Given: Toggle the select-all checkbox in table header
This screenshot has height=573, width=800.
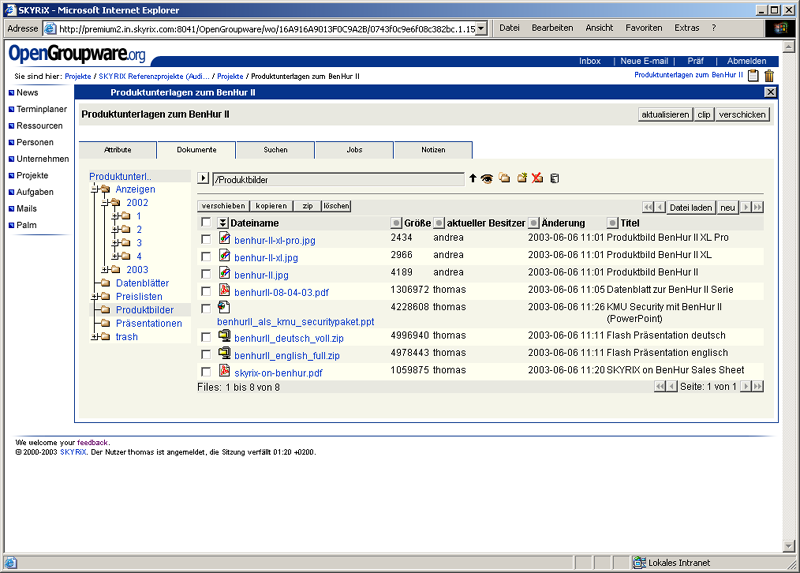Looking at the screenshot, I should (x=206, y=222).
